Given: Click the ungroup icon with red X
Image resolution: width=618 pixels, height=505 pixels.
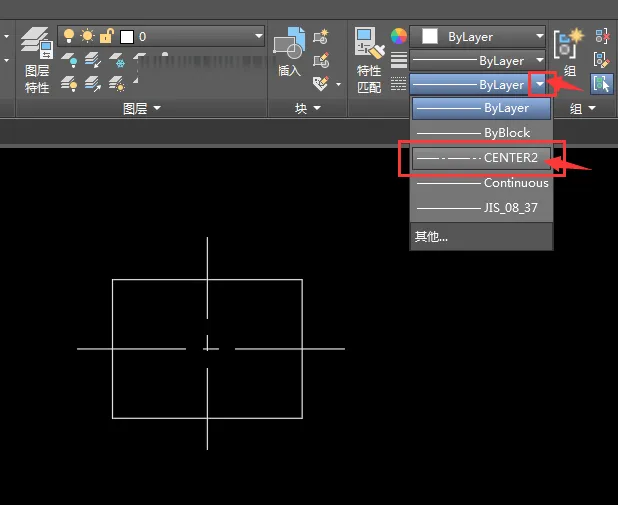Looking at the screenshot, I should (x=600, y=36).
